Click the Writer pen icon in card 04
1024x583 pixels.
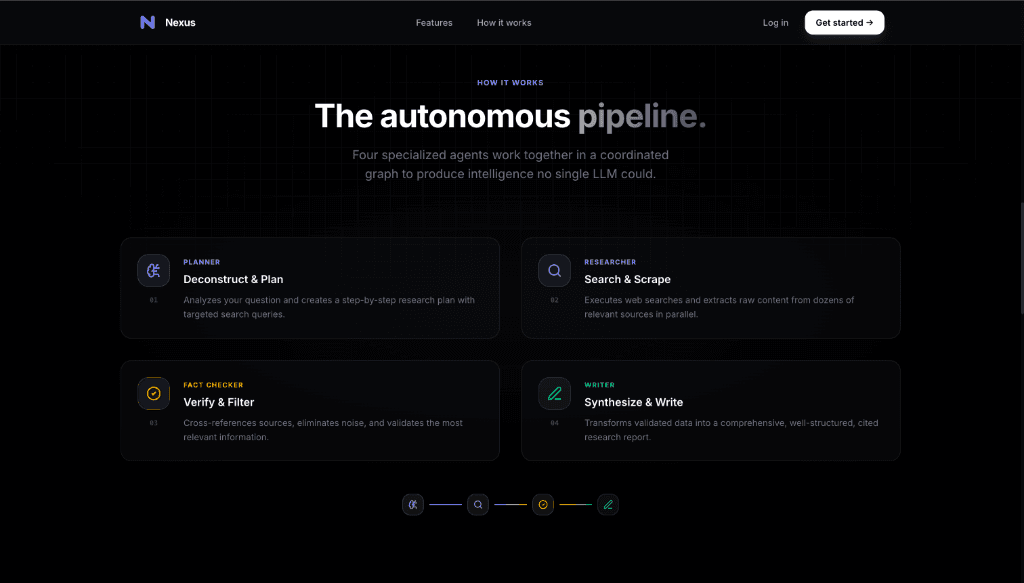tap(554, 394)
